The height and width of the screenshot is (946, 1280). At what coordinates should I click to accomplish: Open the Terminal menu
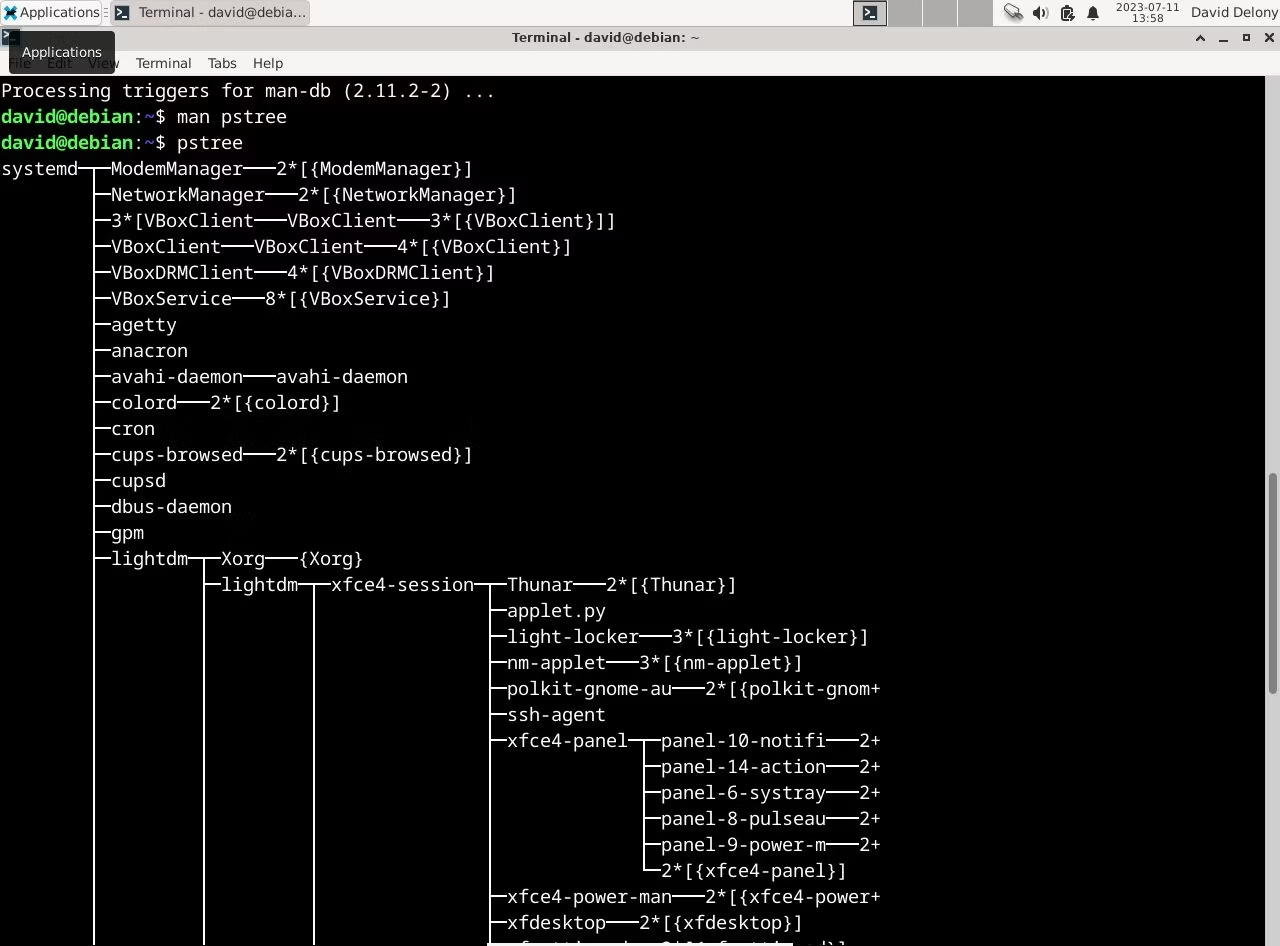163,63
